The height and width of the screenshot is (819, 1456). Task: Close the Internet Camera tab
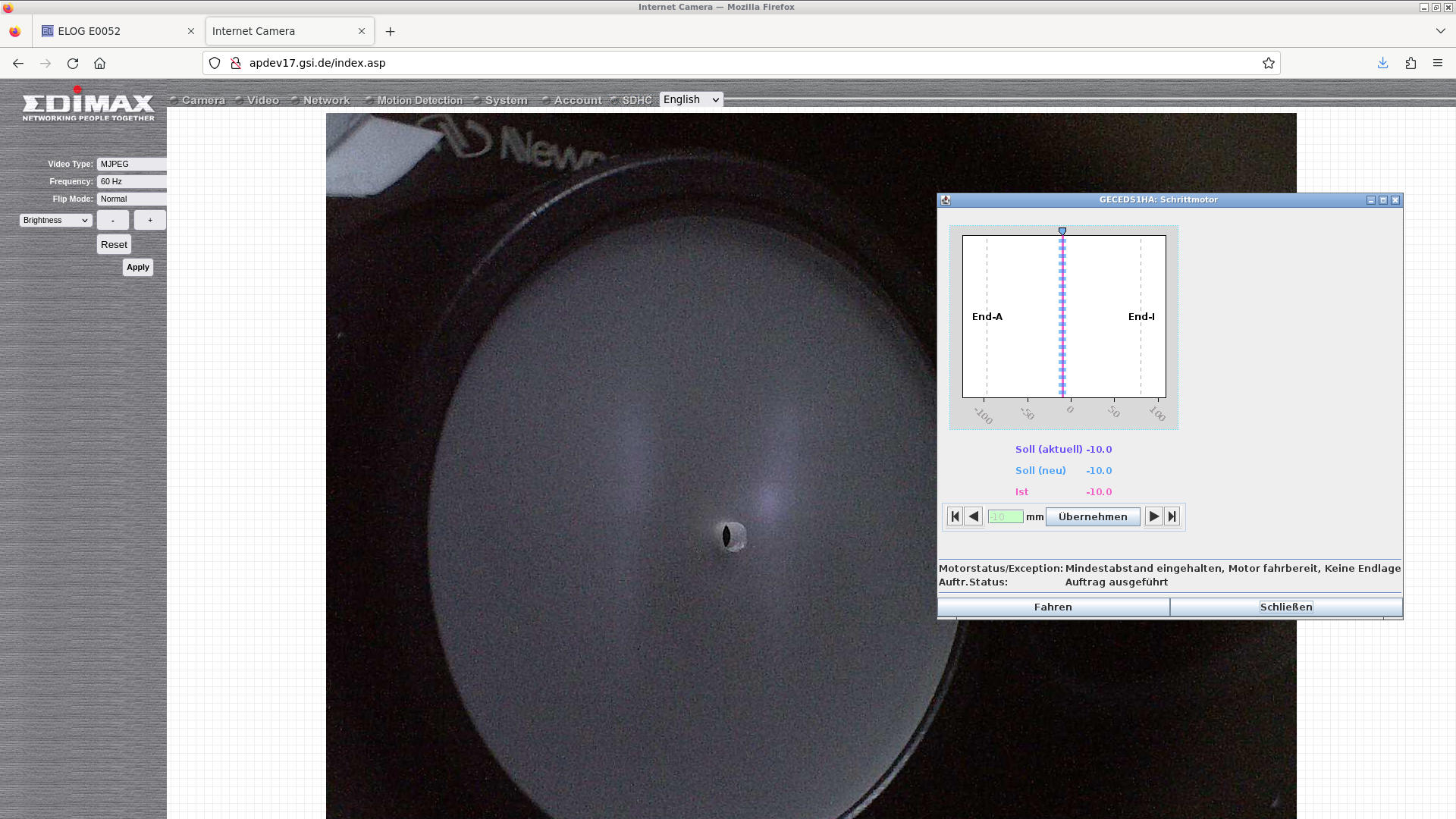pos(362,31)
